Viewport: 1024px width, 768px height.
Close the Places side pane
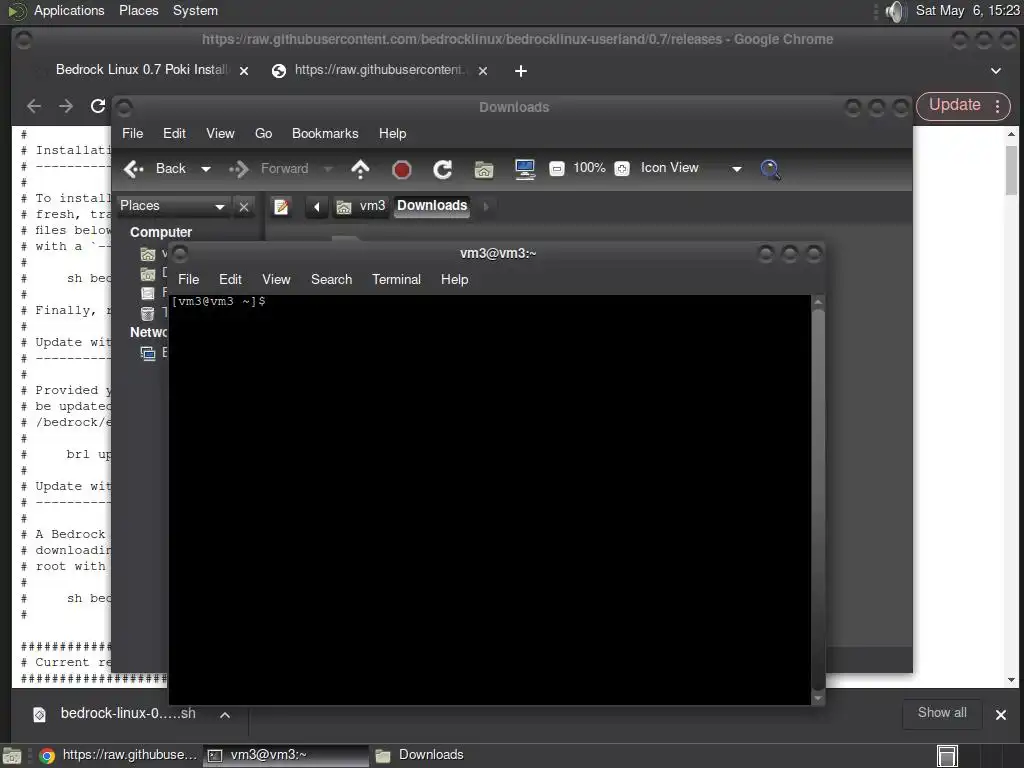tap(244, 206)
